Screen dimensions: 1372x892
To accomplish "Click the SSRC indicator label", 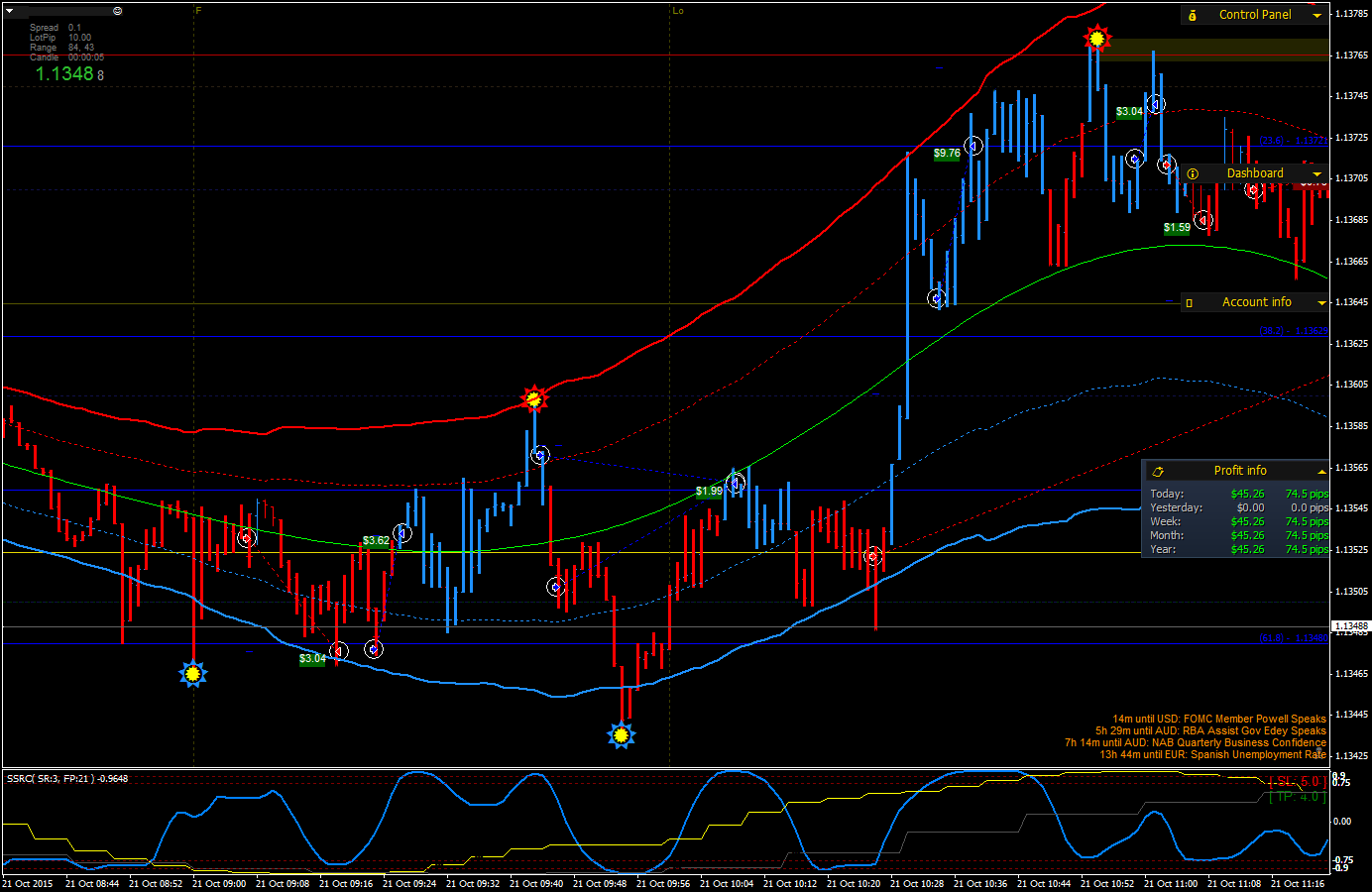I will 67,779.
